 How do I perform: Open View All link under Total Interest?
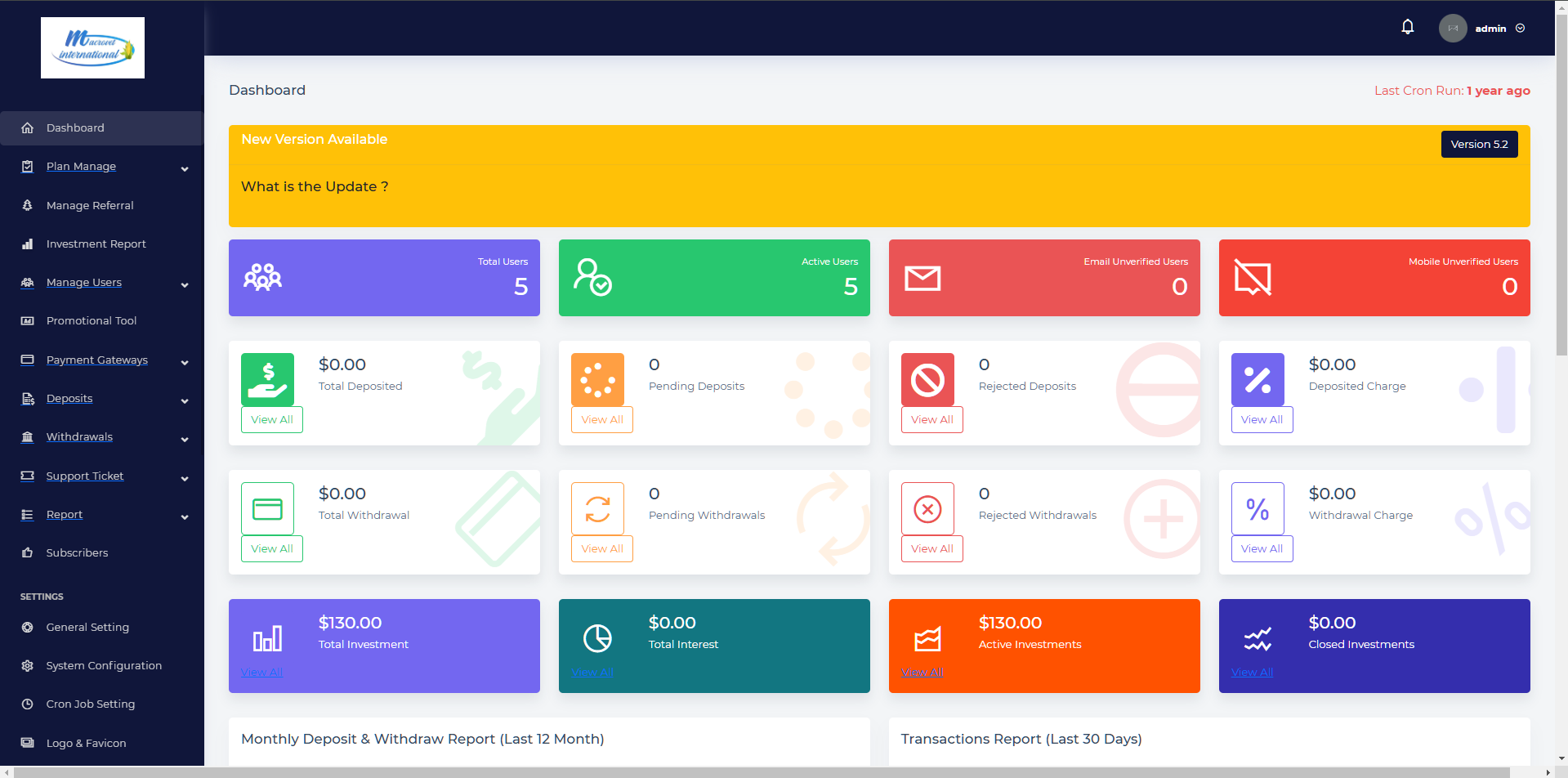point(592,672)
